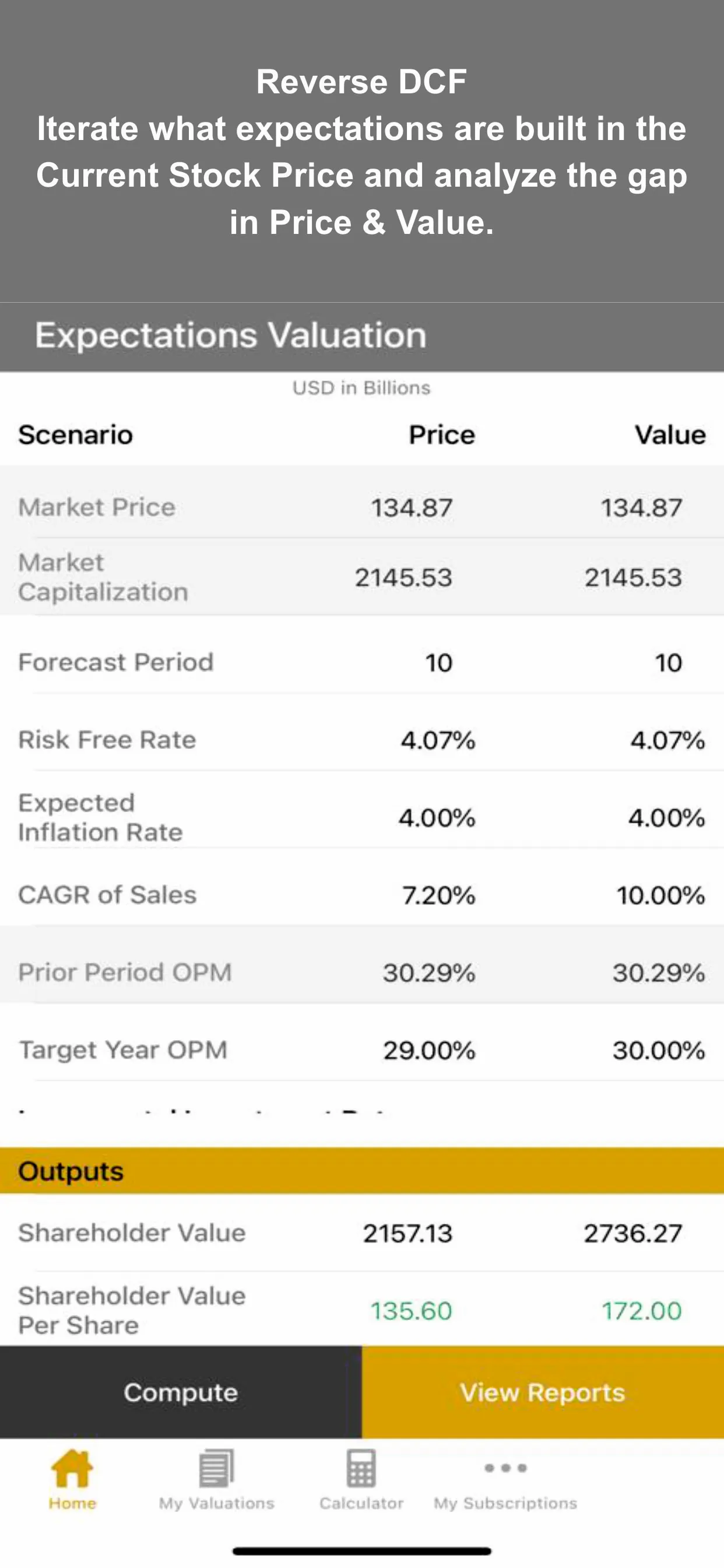Edit Price column CAGR of Sales 7.20%
Screen dimensions: 724x1568
click(x=439, y=895)
